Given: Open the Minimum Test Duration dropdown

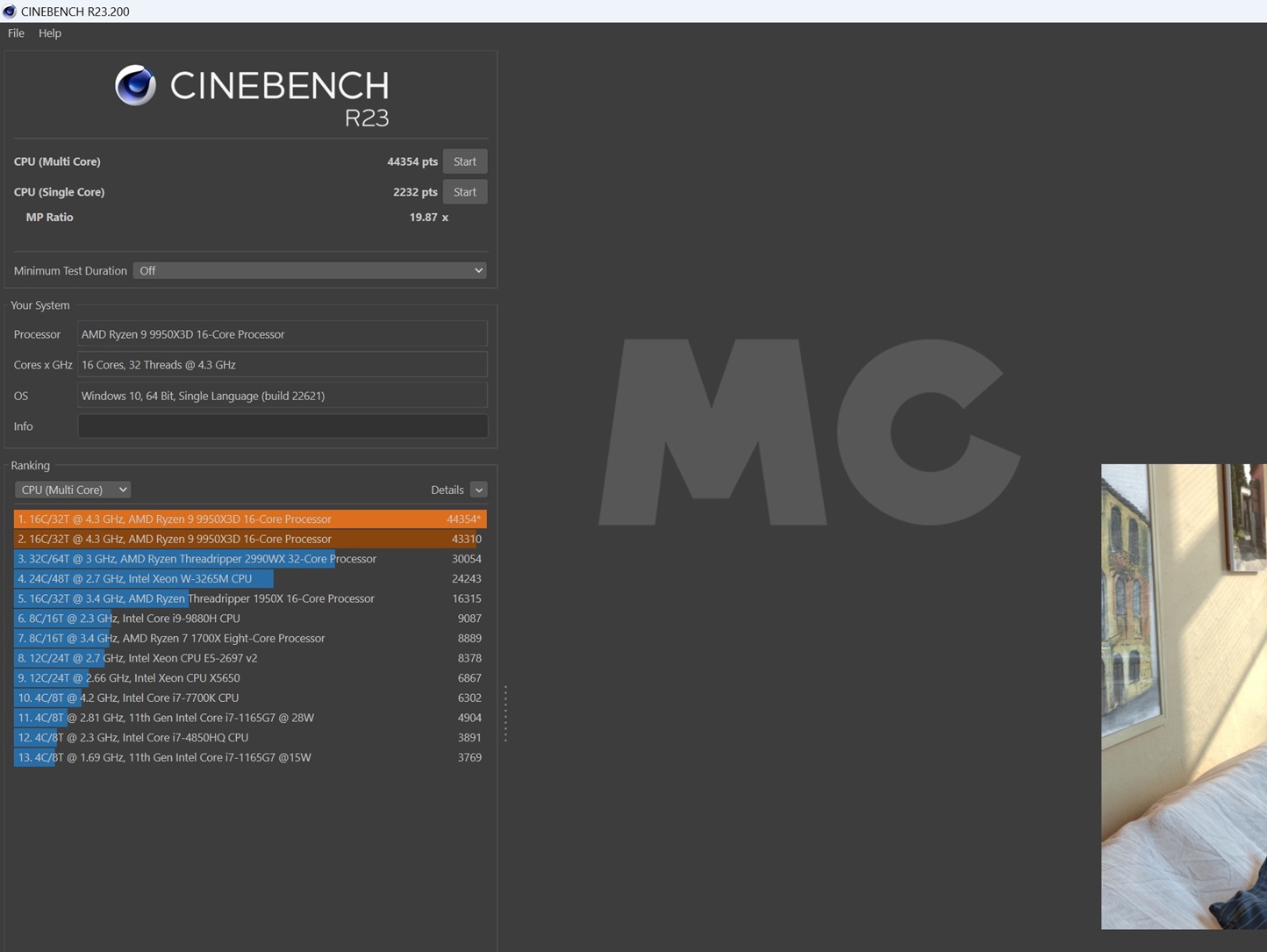Looking at the screenshot, I should (x=310, y=271).
